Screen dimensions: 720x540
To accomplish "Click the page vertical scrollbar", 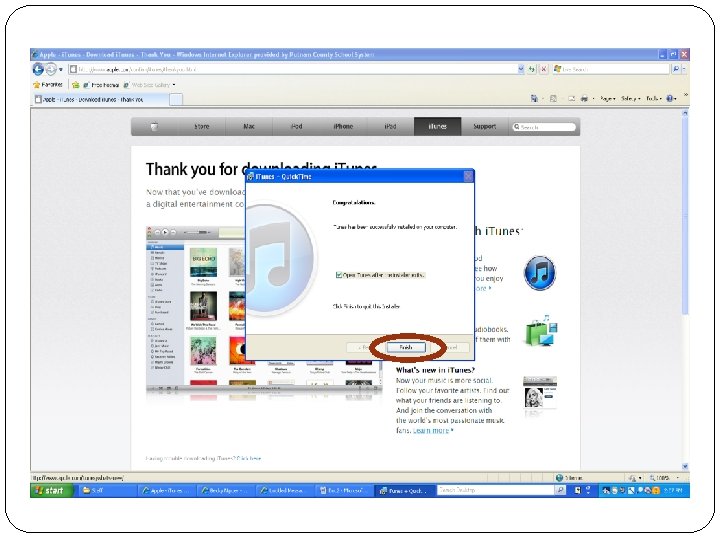I will 685,216.
